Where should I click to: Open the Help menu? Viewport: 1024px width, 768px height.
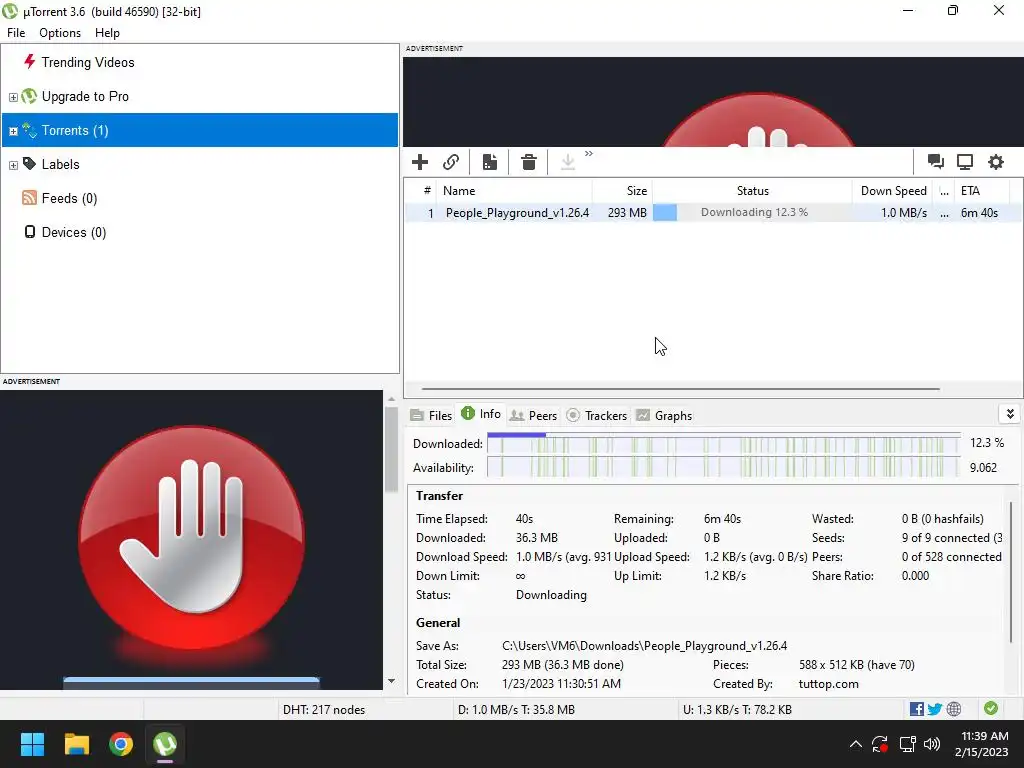pos(107,33)
